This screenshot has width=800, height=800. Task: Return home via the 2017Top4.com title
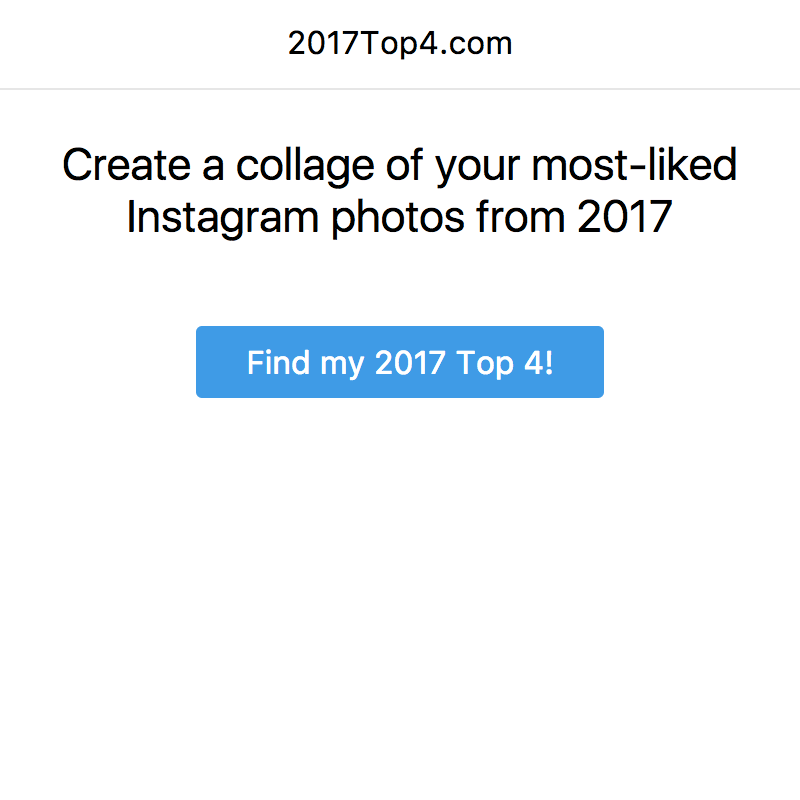[x=400, y=42]
